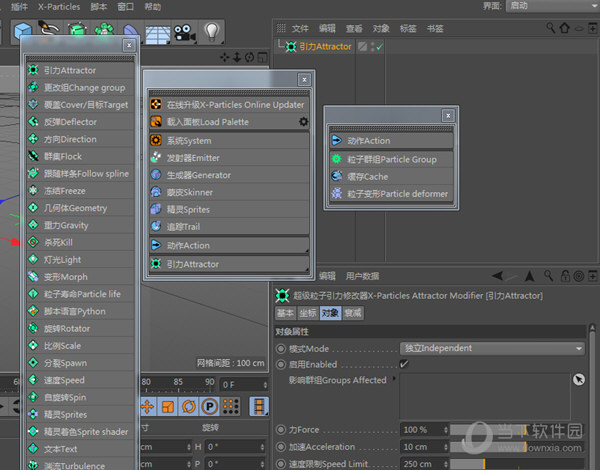Select 反弹Deflector modifier
This screenshot has height=470, width=600.
pyautogui.click(x=80, y=122)
